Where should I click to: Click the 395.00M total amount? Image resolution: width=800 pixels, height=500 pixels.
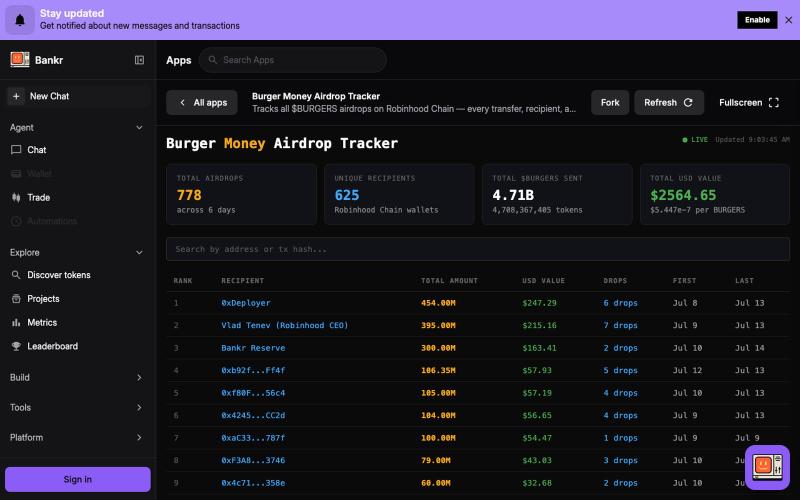[x=438, y=326]
